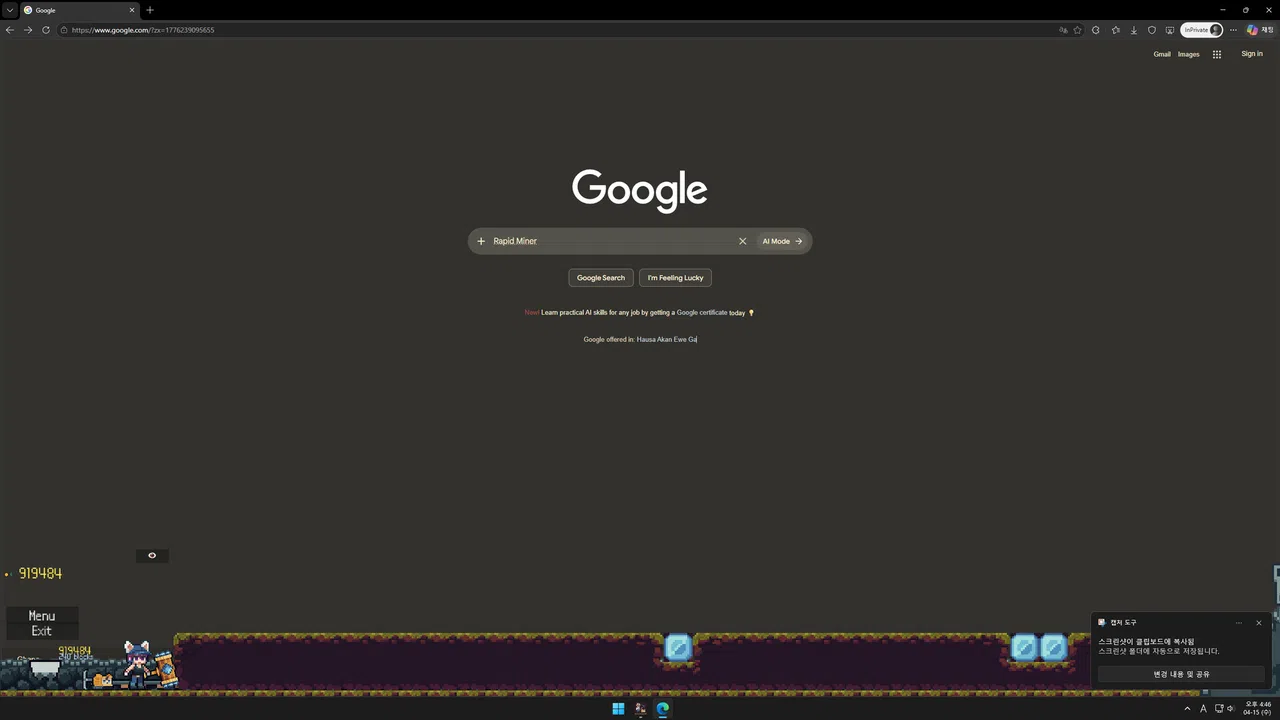Click the address bar URL
The image size is (1280, 720).
tap(143, 30)
